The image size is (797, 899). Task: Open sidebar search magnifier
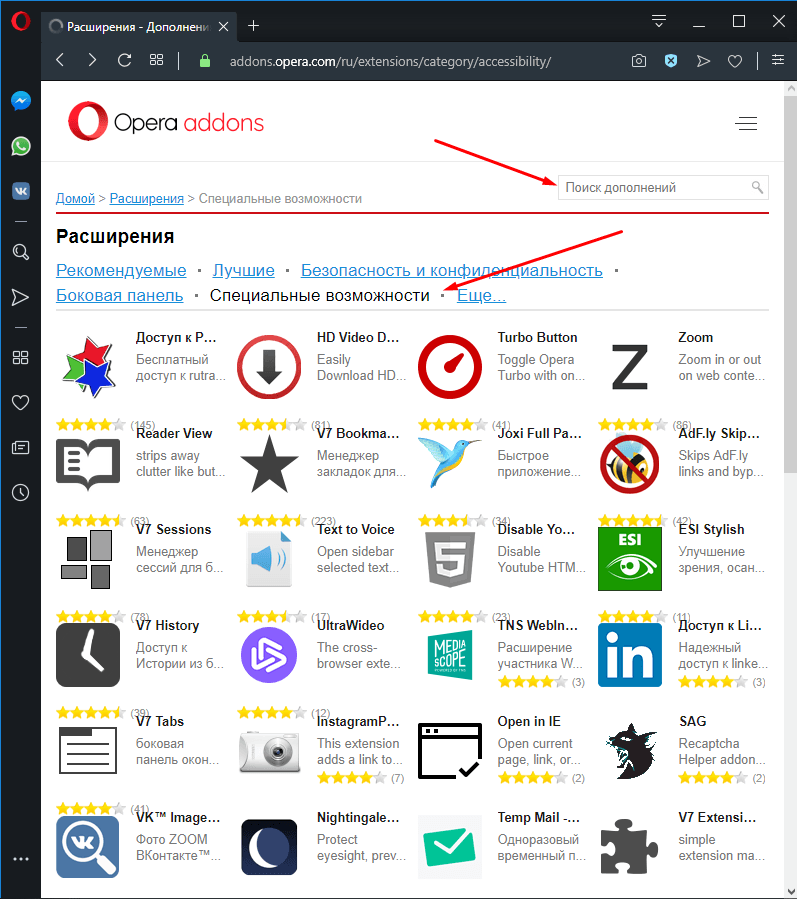pos(21,252)
